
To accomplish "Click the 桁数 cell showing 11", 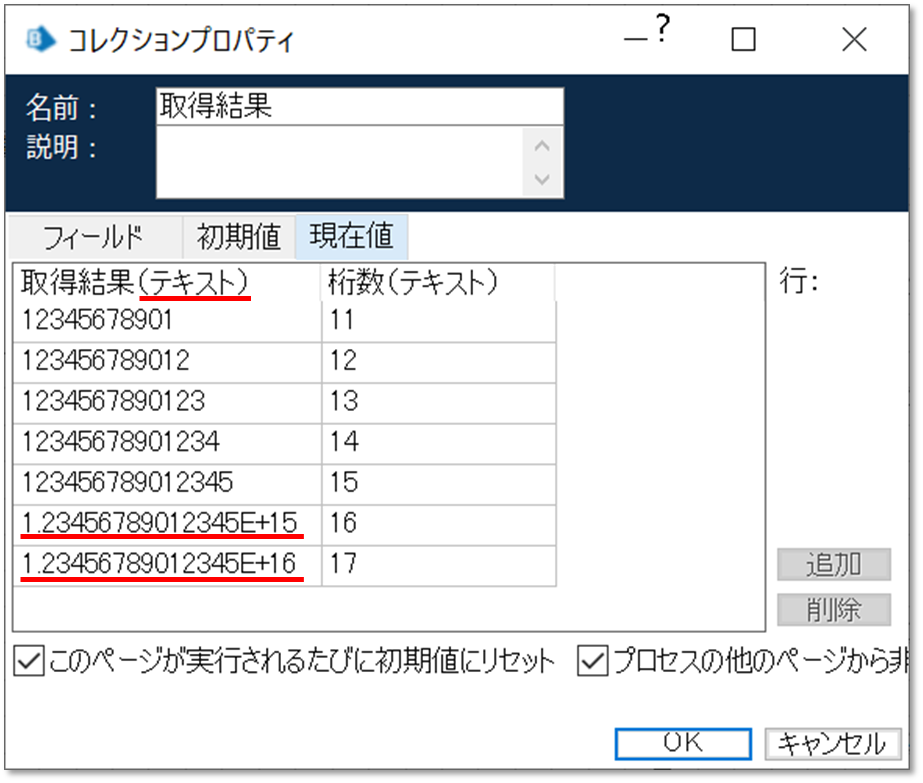I will (439, 321).
